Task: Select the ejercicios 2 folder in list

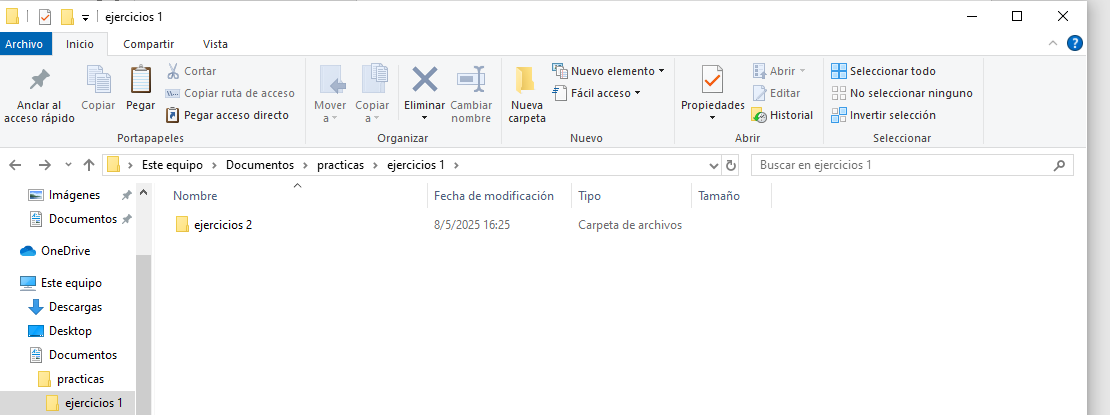Action: (222, 225)
